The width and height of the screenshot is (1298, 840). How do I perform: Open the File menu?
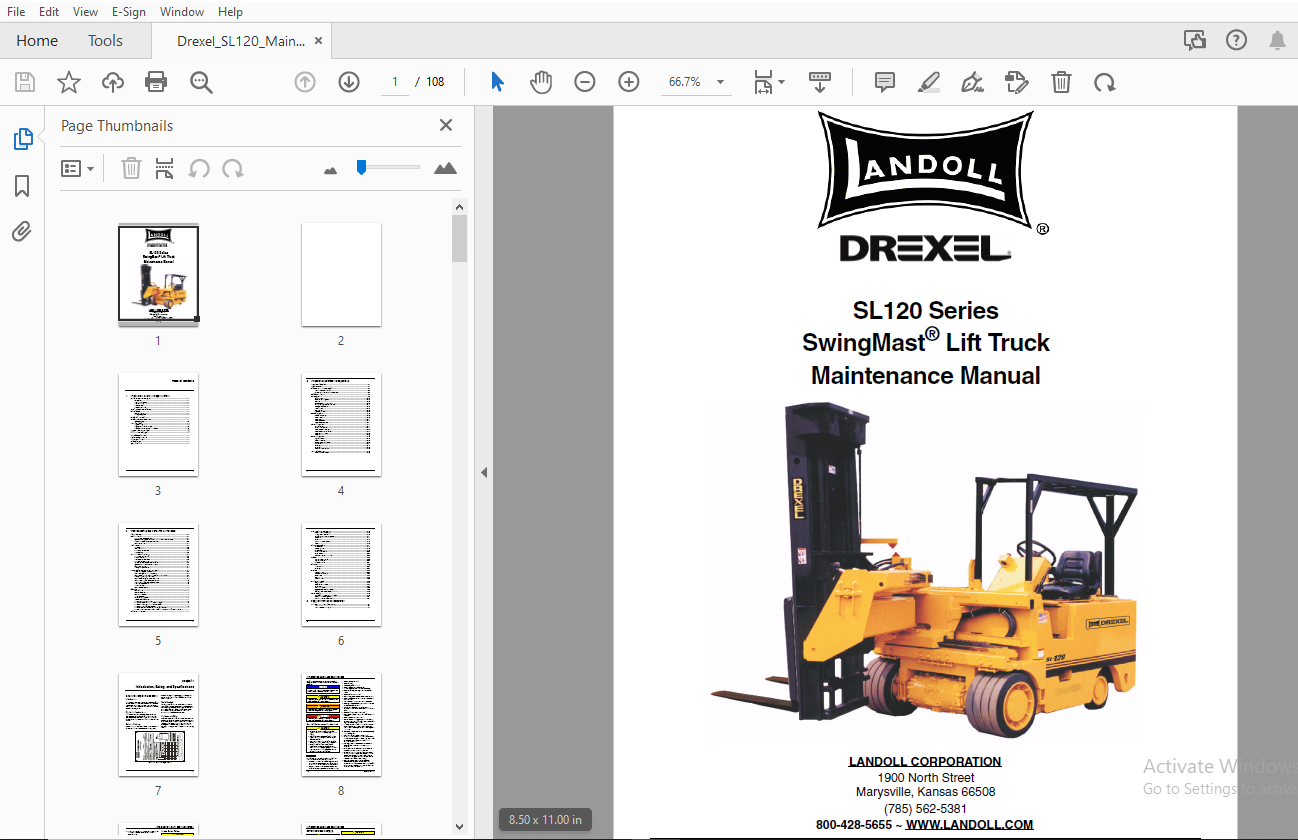pos(16,12)
